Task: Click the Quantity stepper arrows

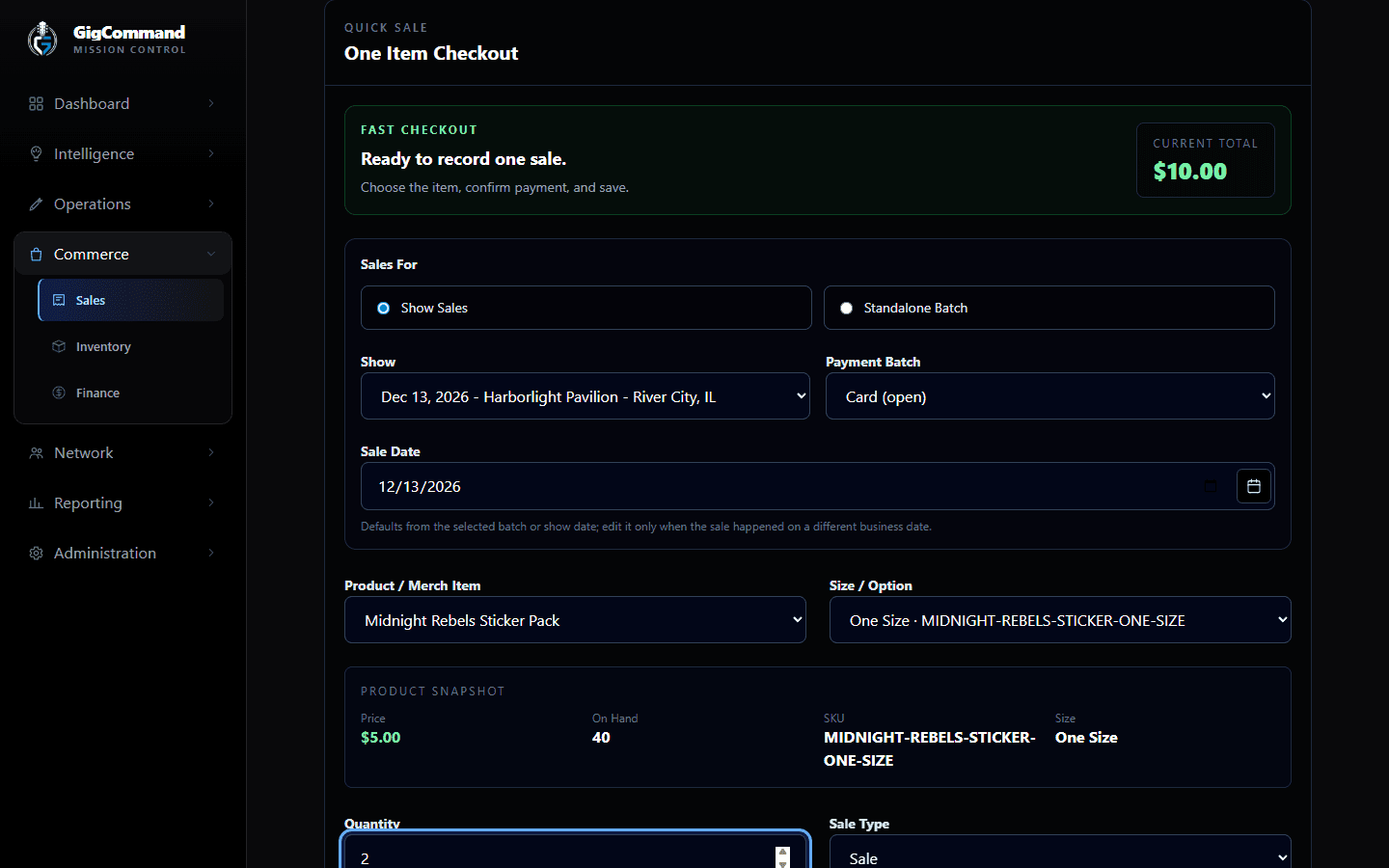Action: pyautogui.click(x=783, y=857)
